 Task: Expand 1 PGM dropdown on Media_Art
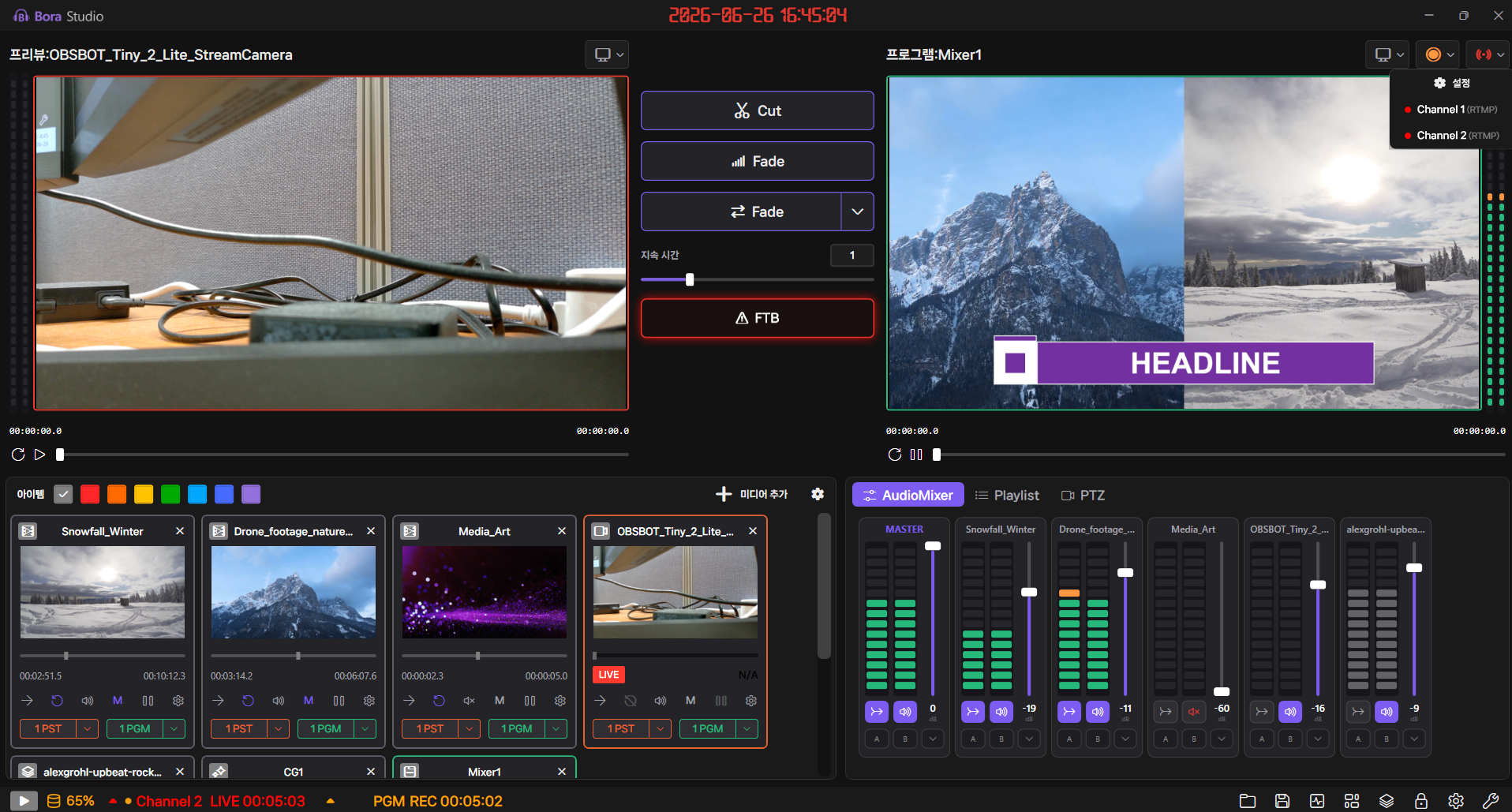556,728
